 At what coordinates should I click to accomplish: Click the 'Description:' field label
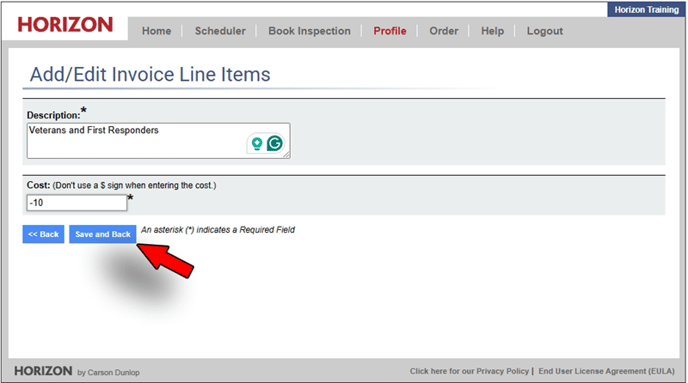[x=54, y=115]
